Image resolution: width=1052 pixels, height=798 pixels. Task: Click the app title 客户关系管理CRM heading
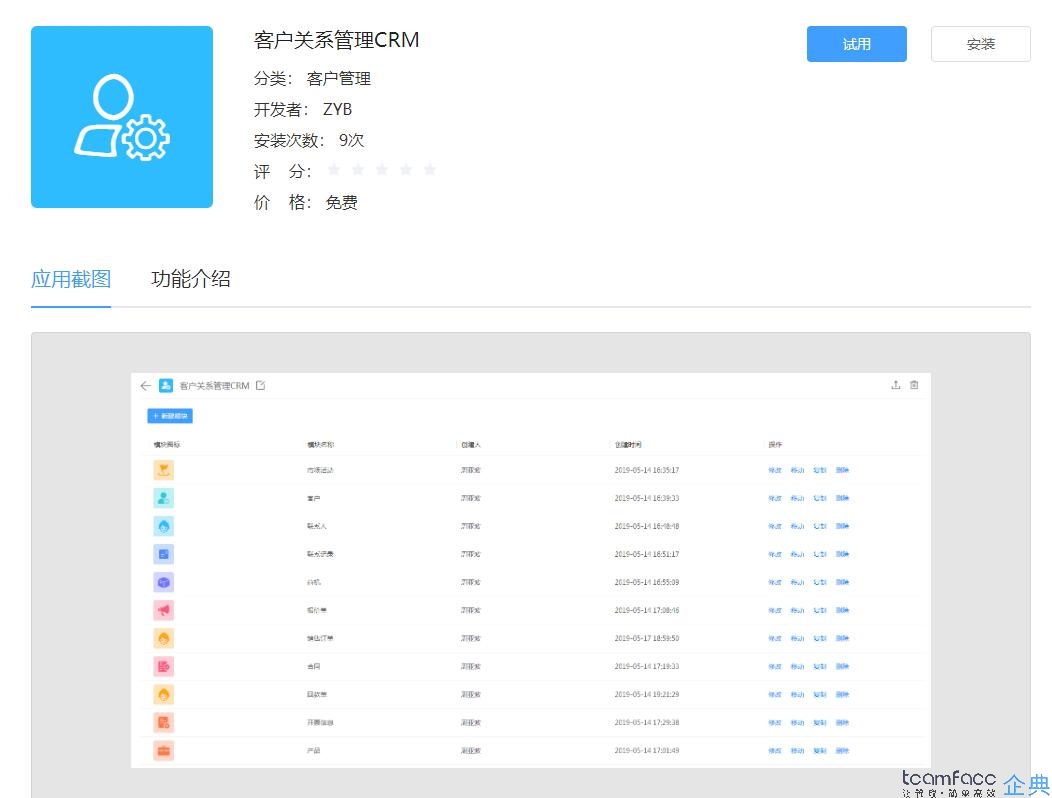click(336, 40)
